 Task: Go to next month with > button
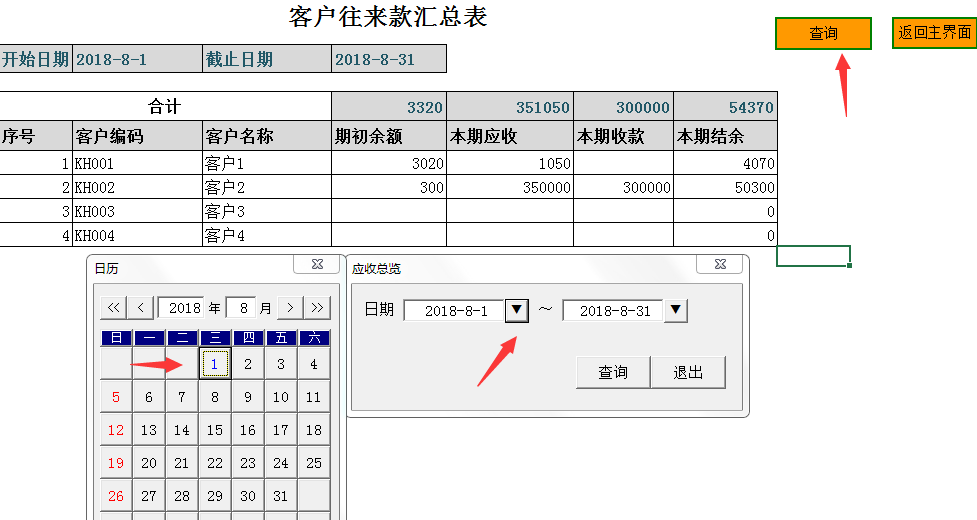[290, 308]
